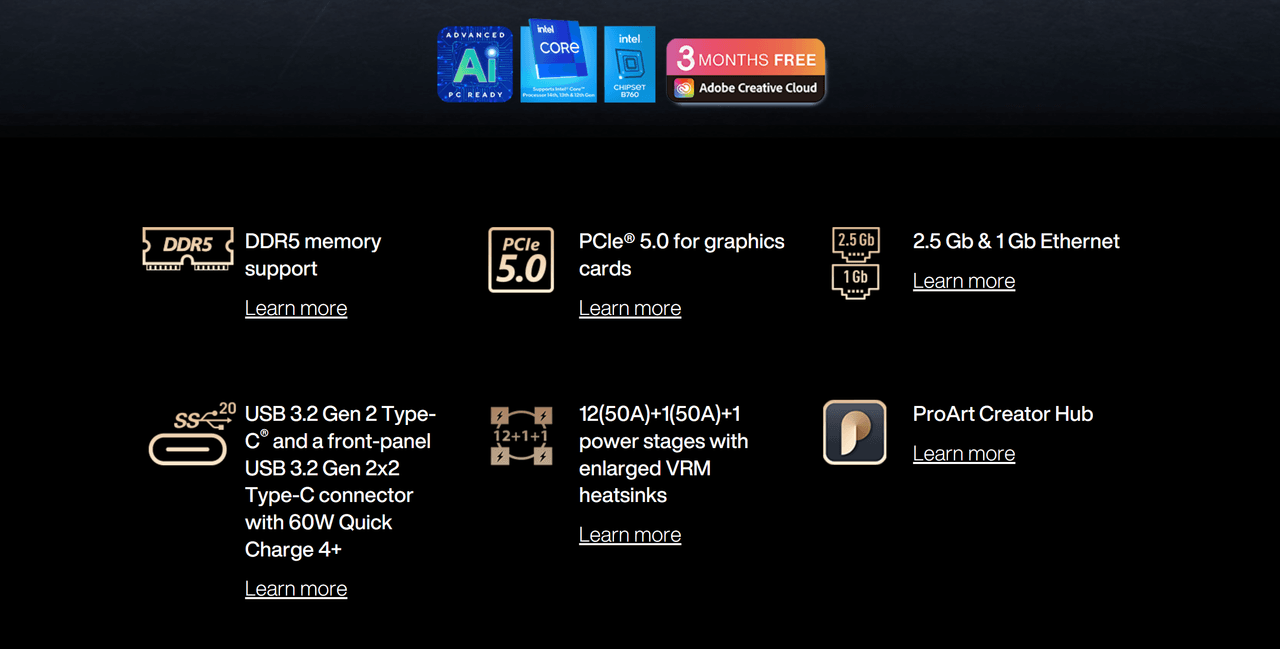Open Learn more below 2.5 Gb Ethernet
This screenshot has width=1280, height=649.
[964, 281]
